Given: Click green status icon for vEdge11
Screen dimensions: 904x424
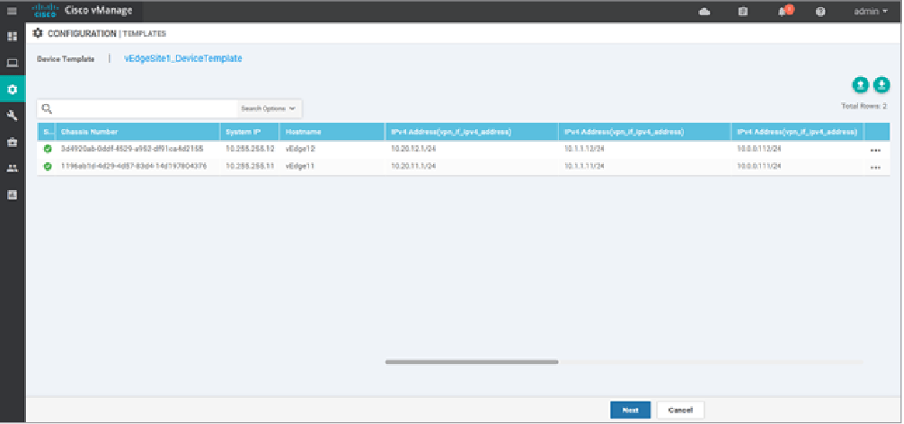Looking at the screenshot, I should click(47, 166).
